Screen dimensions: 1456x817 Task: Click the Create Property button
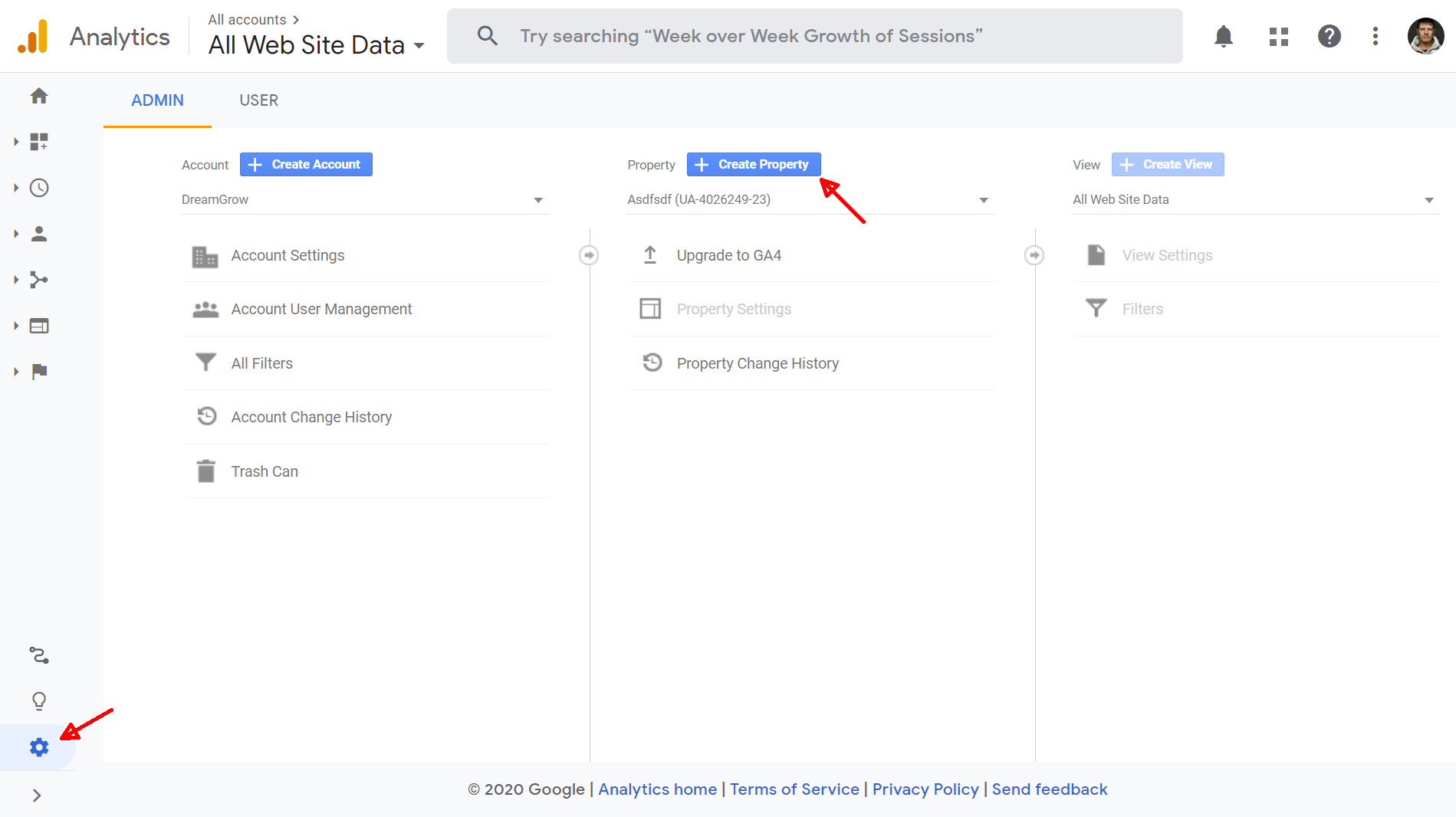pos(754,164)
